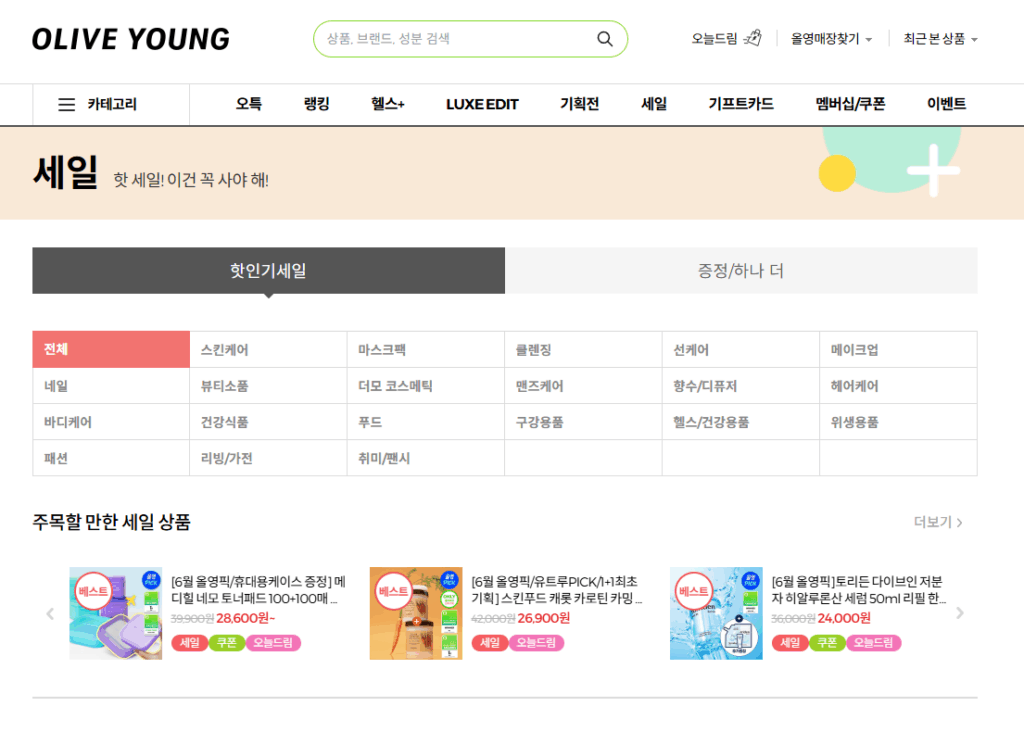Open the 멤버십/쿠폰 menu item
The width and height of the screenshot is (1024, 732).
click(850, 104)
